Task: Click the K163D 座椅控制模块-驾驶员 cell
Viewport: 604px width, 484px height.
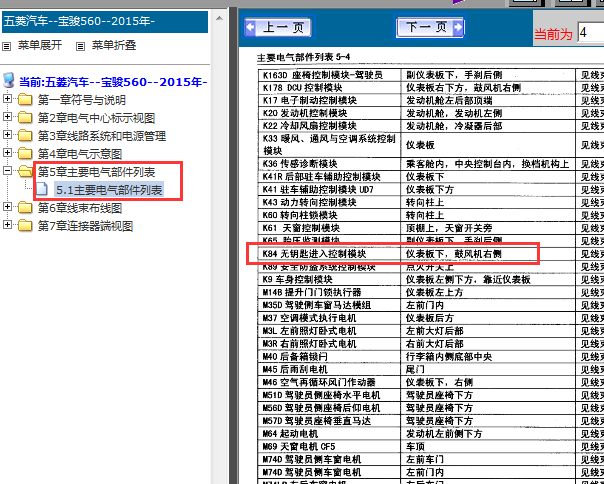Action: 330,75
